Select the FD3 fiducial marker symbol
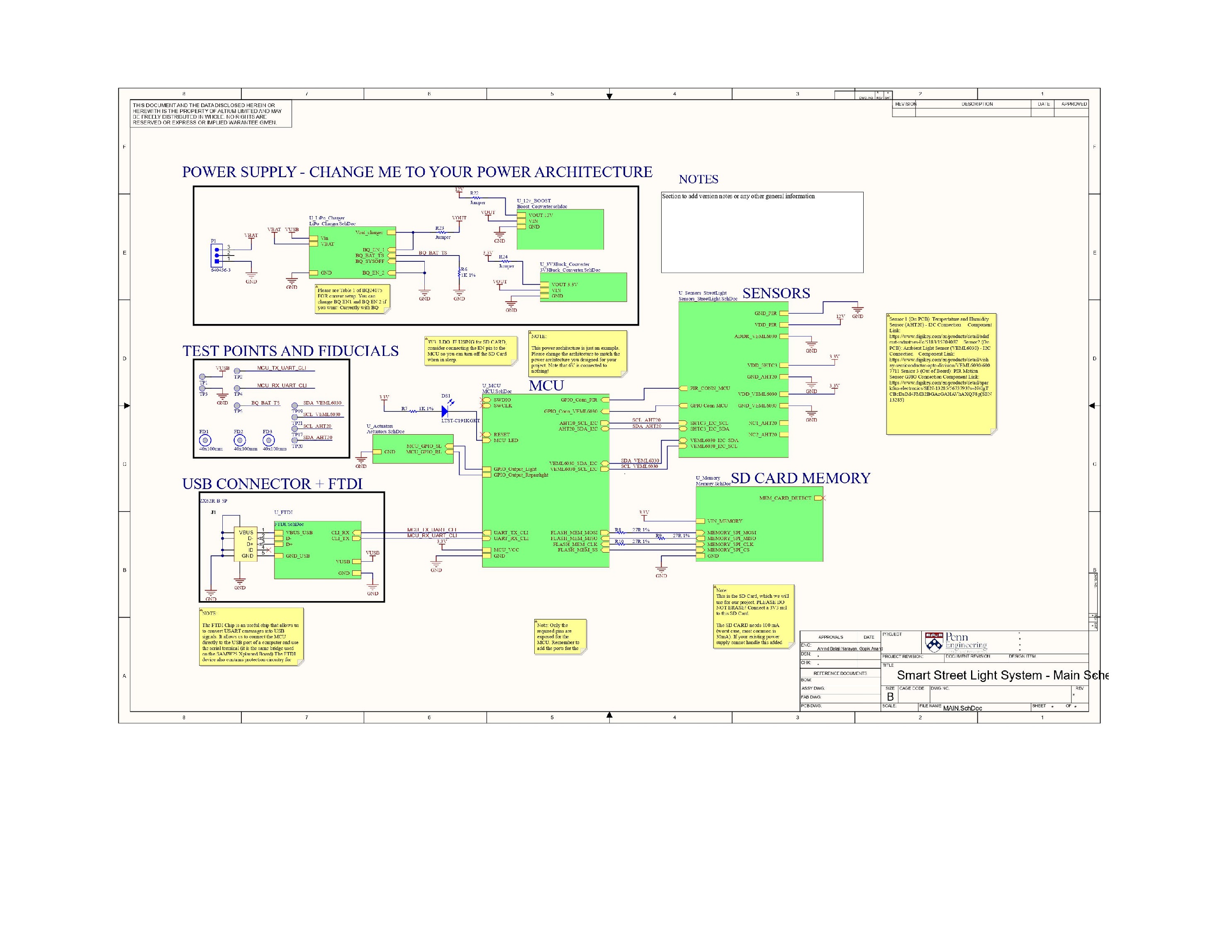This screenshot has width=1232, height=952. click(x=268, y=440)
